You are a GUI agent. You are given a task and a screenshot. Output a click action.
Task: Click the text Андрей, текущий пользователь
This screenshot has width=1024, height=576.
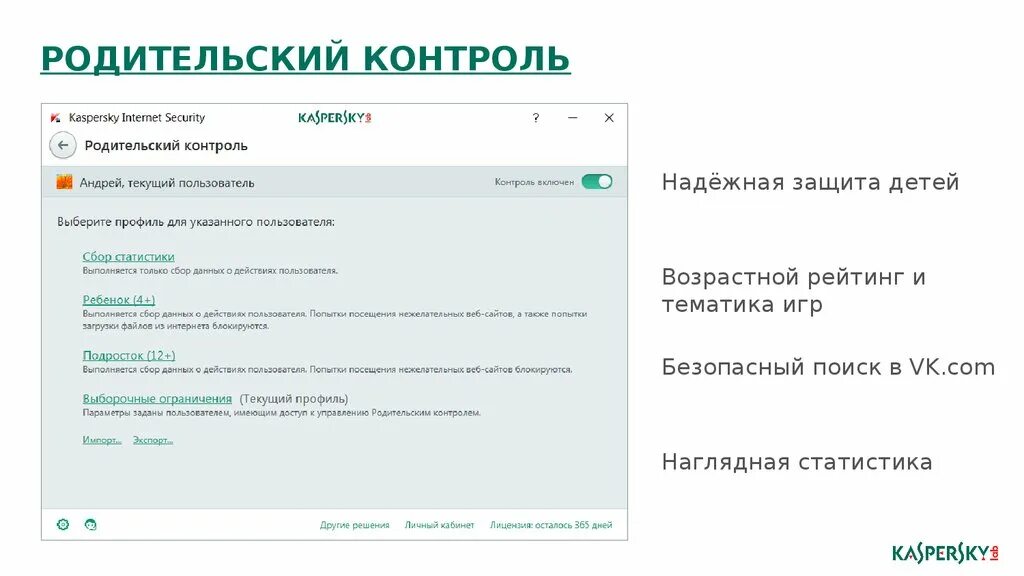point(167,183)
